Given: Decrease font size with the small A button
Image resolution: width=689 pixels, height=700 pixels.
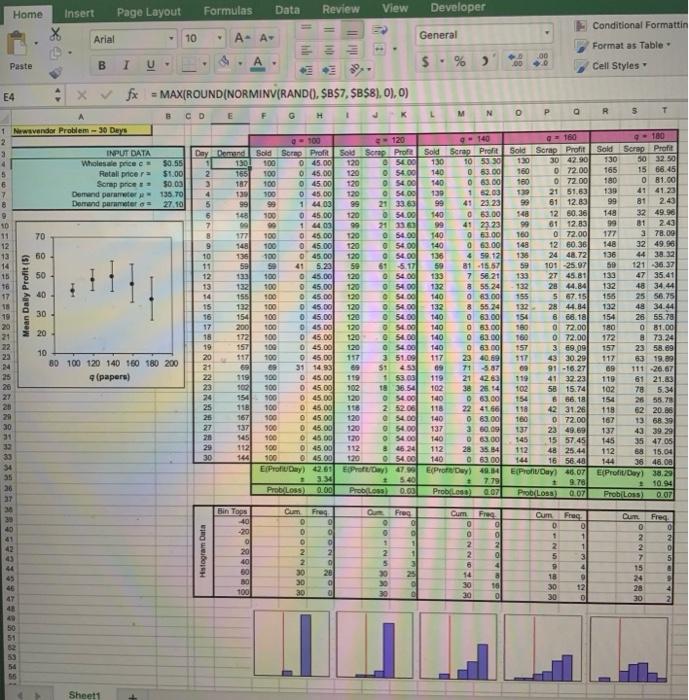Looking at the screenshot, I should coord(267,38).
